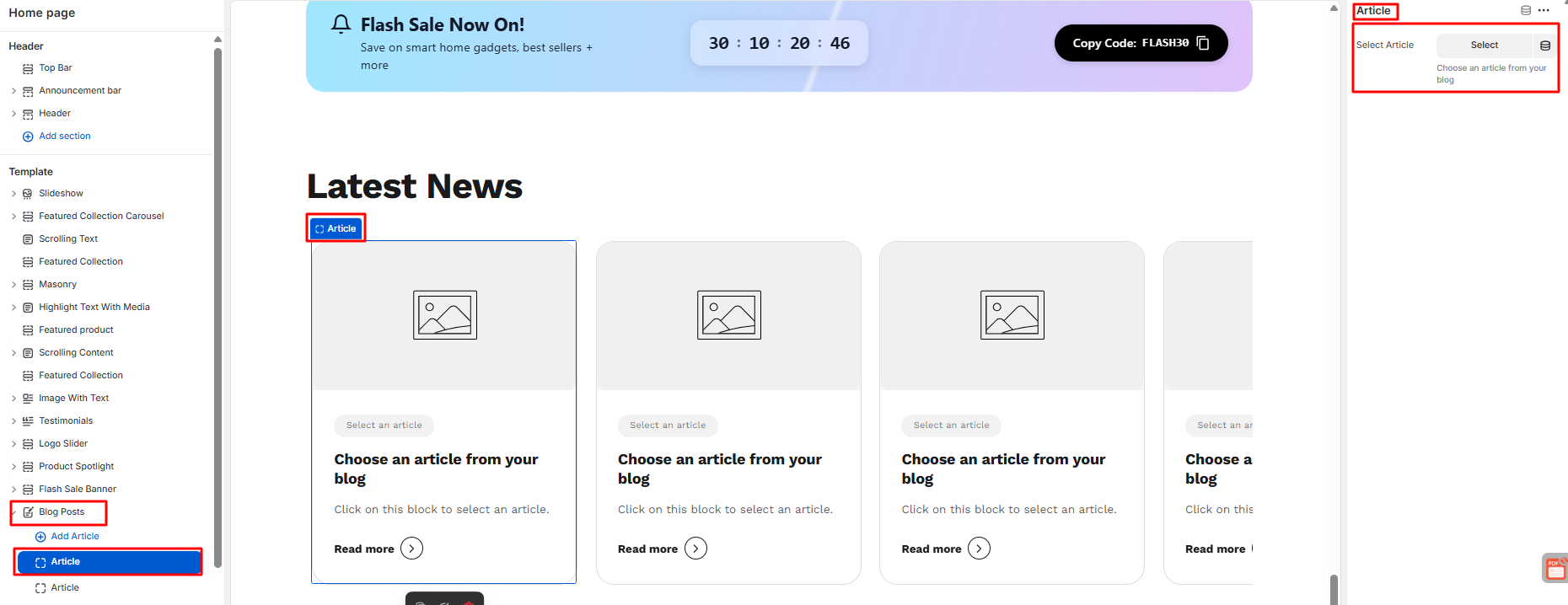
Task: Expand the Flash Sale Banner section
Action: point(13,490)
